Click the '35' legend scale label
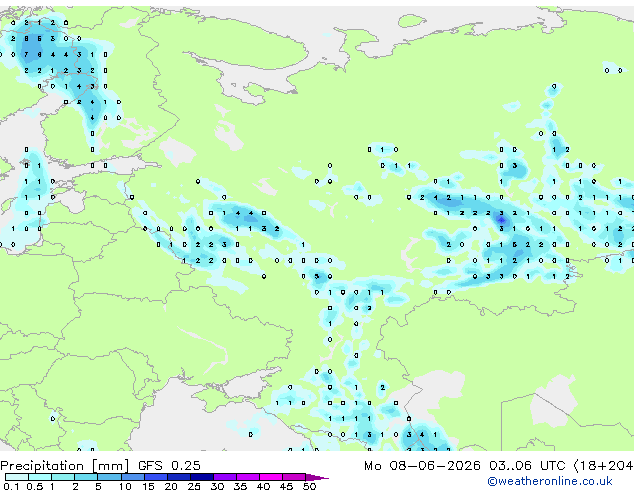This screenshot has height=490, width=634. pos(240,486)
